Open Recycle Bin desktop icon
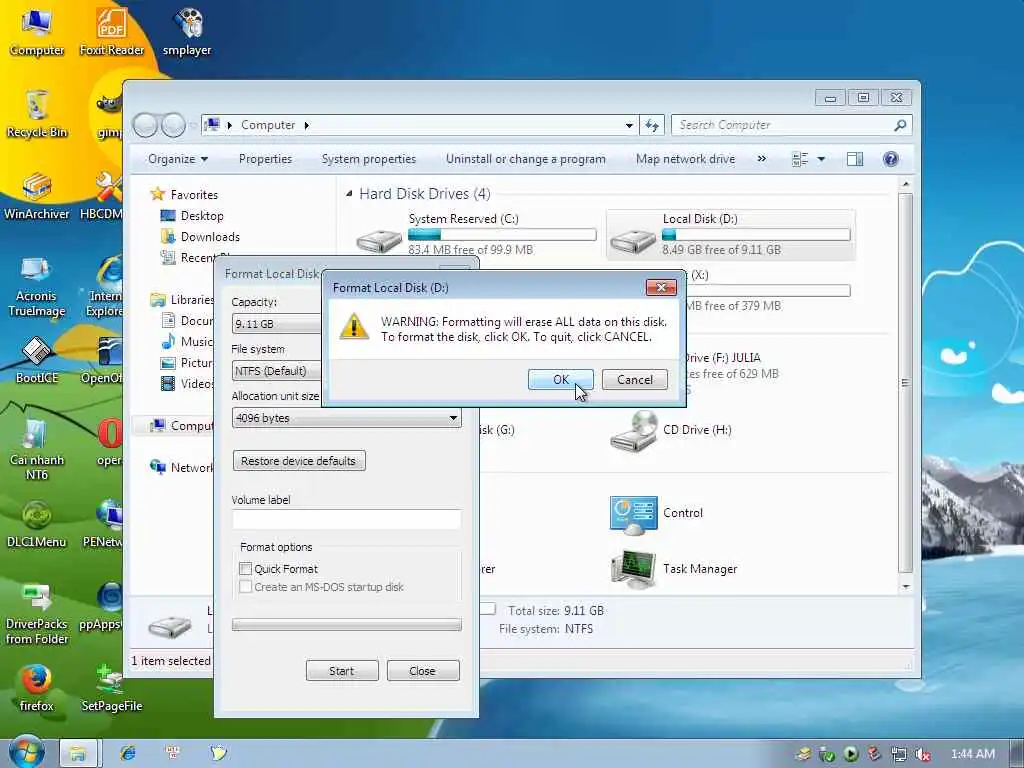Viewport: 1024px width, 768px height. (37, 114)
